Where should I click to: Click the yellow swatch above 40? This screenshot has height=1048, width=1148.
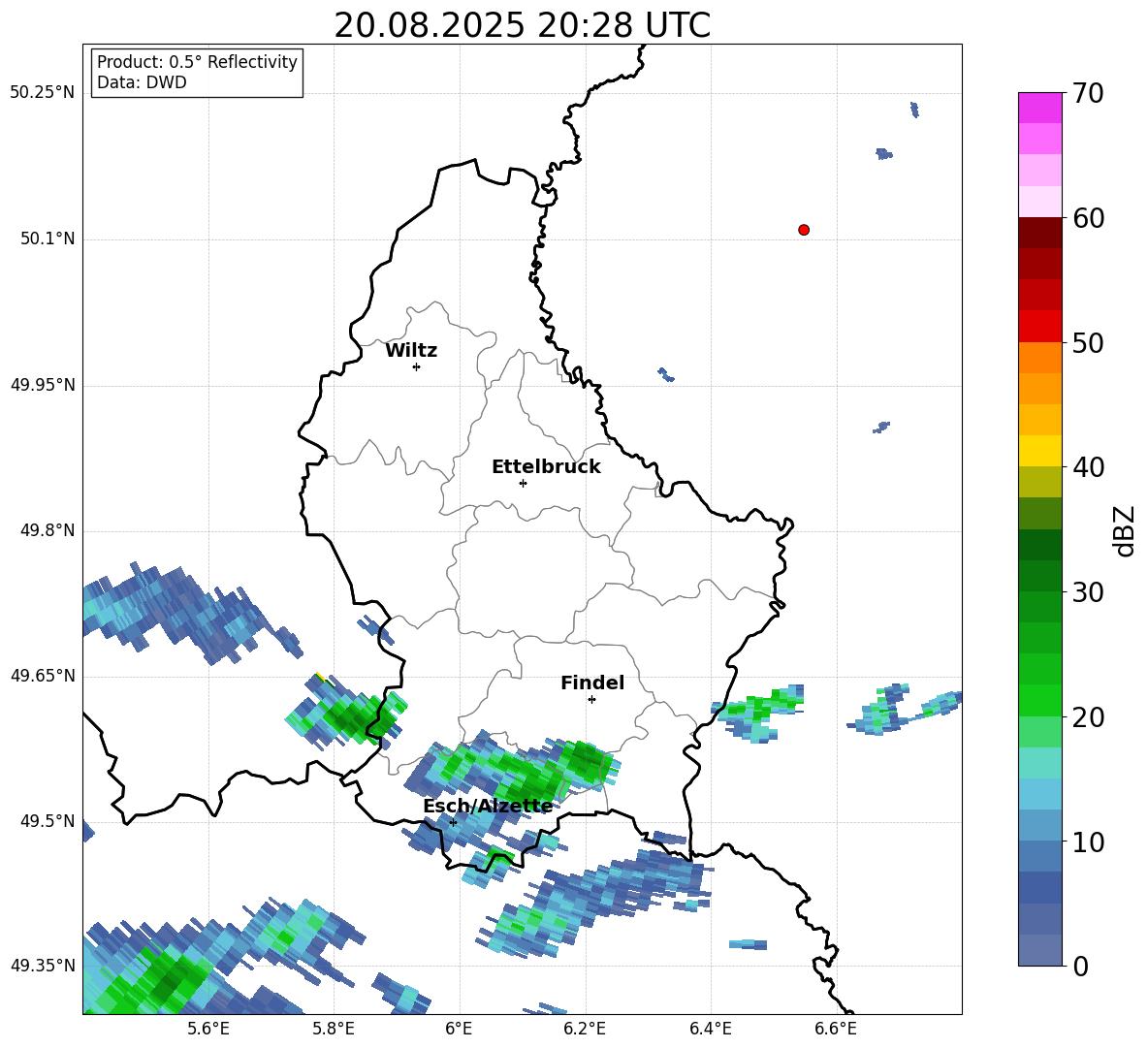pyautogui.click(x=1039, y=451)
